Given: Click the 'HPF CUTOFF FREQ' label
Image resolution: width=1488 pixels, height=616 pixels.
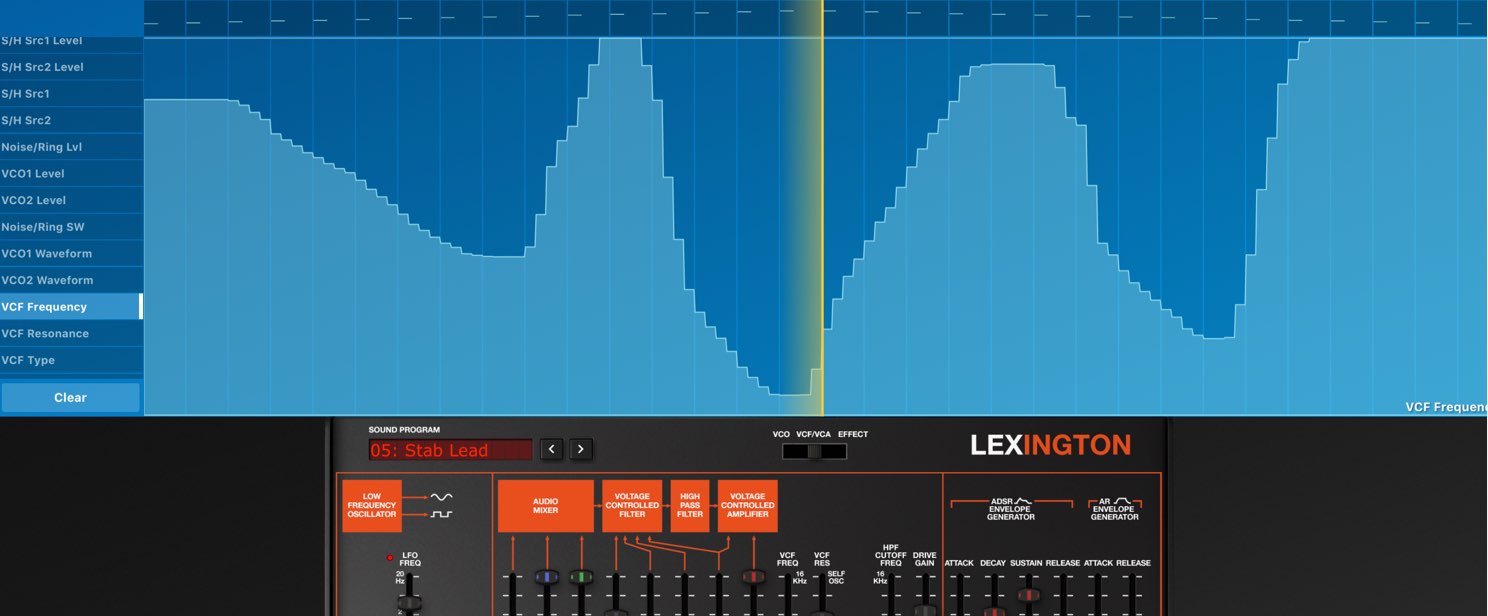Looking at the screenshot, I should (x=891, y=556).
